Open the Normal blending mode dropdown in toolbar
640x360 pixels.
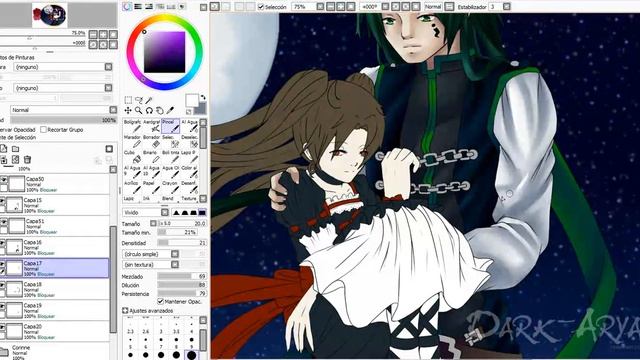pos(449,7)
